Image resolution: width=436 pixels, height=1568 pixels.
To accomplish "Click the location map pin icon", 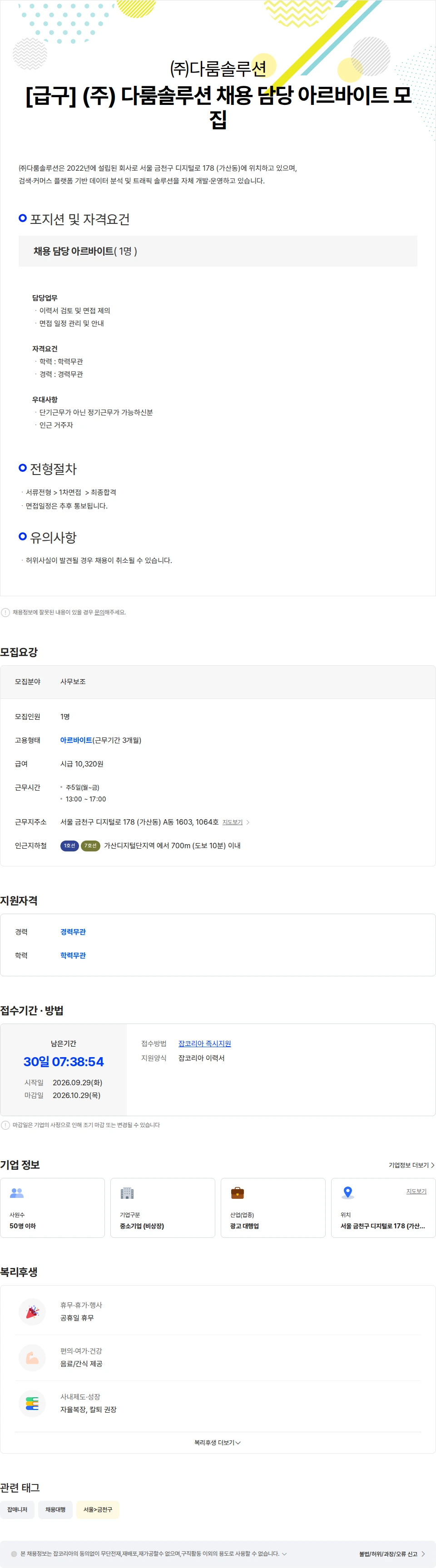I will click(348, 1192).
